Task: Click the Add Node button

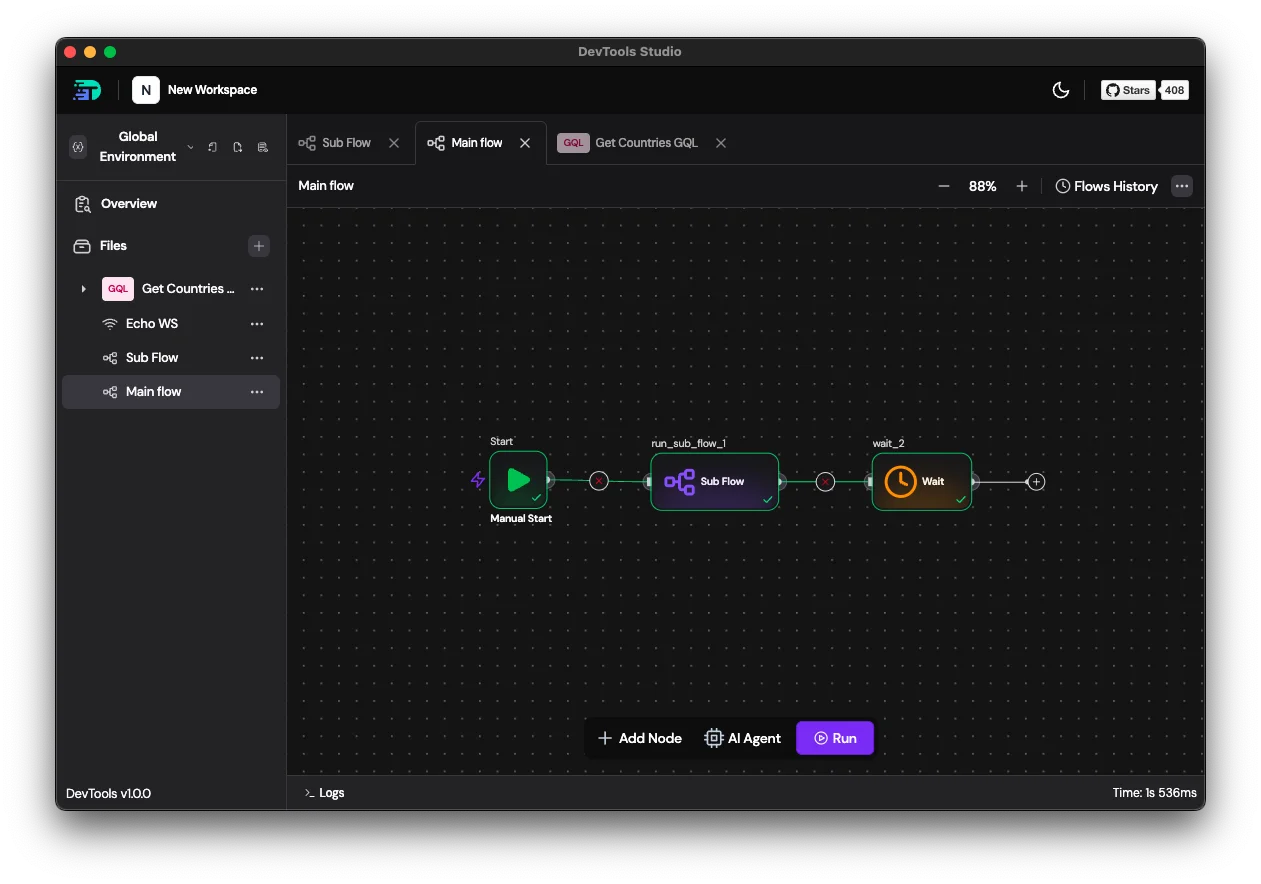Action: pos(640,738)
